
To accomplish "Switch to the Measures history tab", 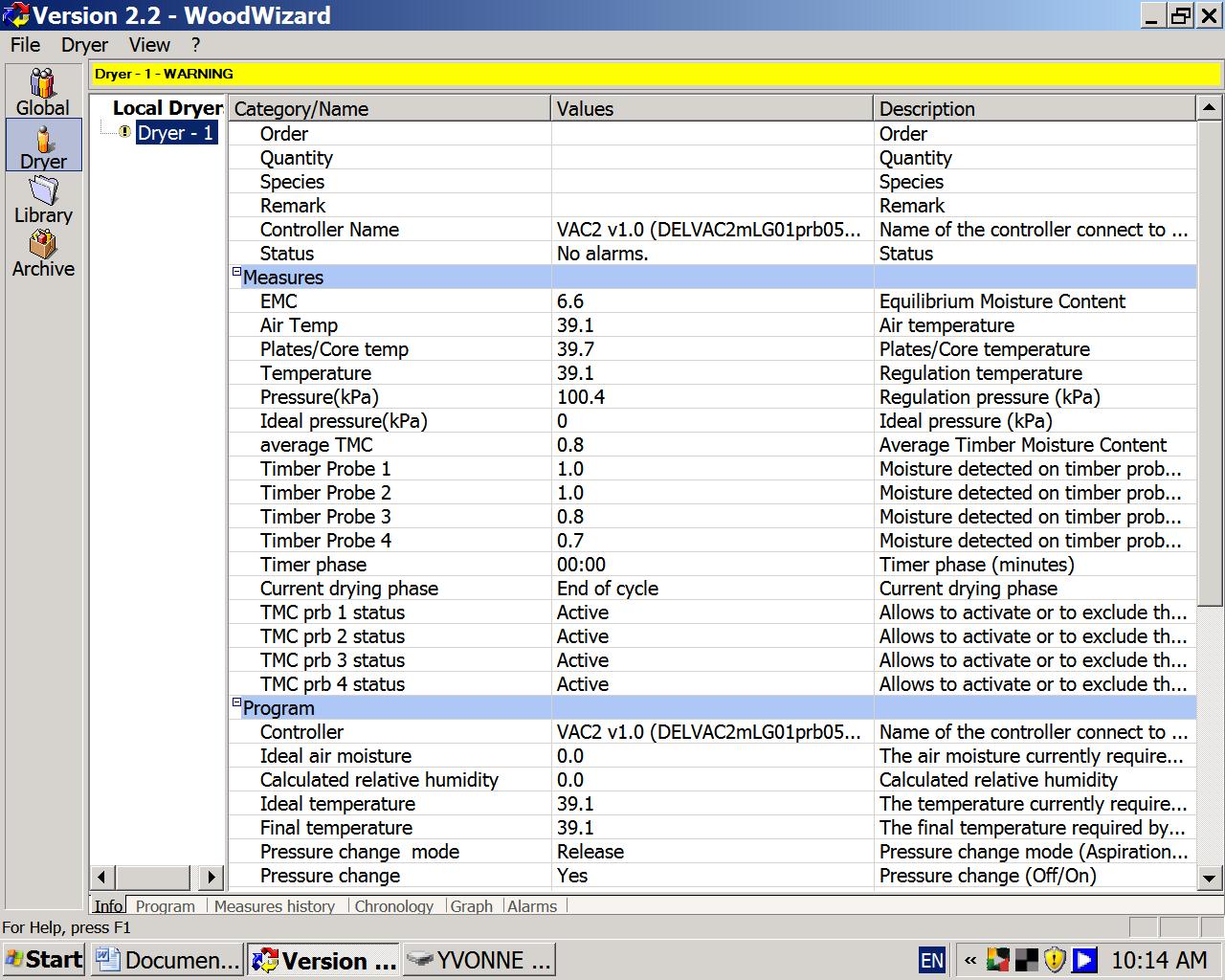I will [x=275, y=906].
